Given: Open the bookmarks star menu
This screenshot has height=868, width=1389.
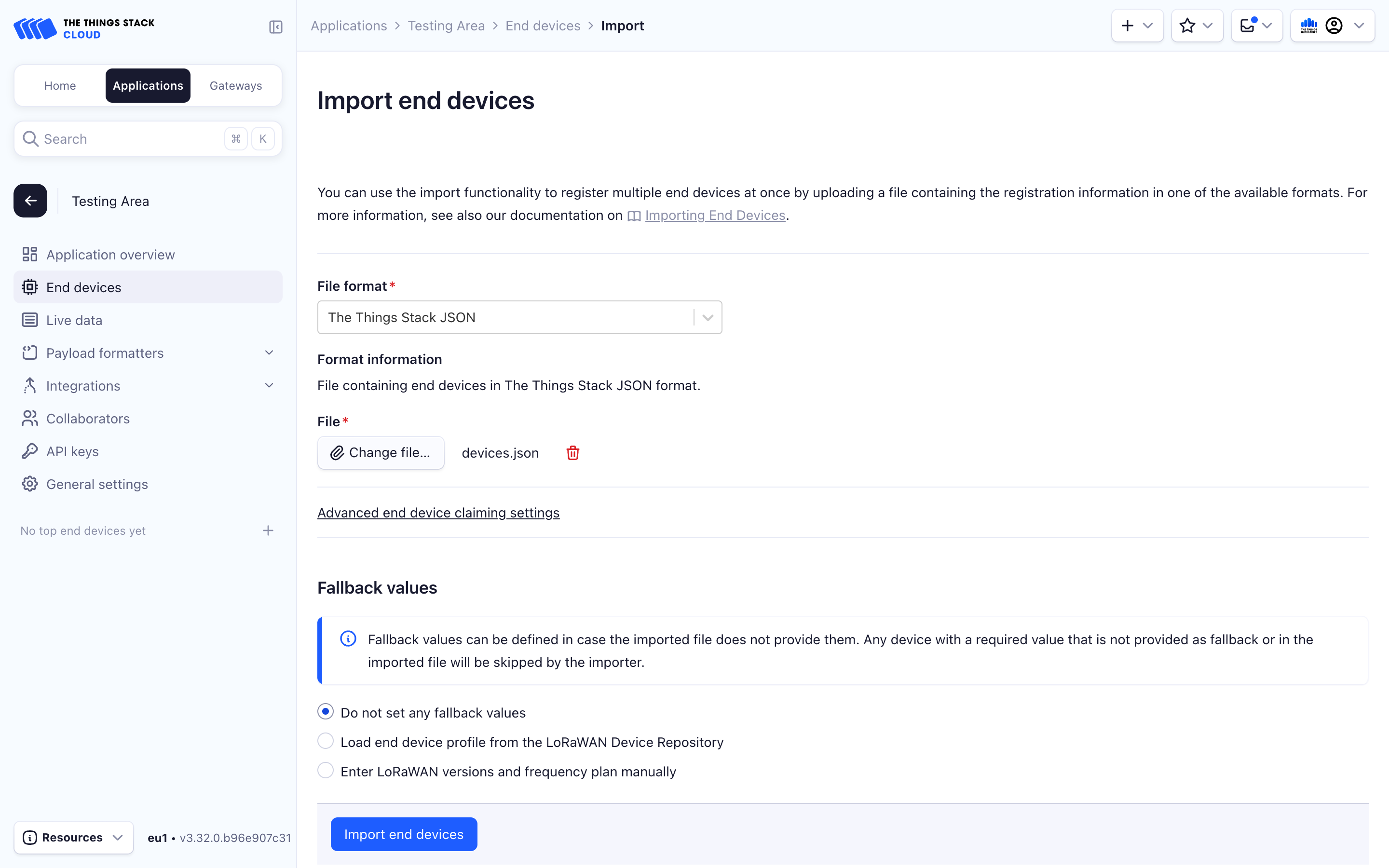Looking at the screenshot, I should pyautogui.click(x=1197, y=26).
